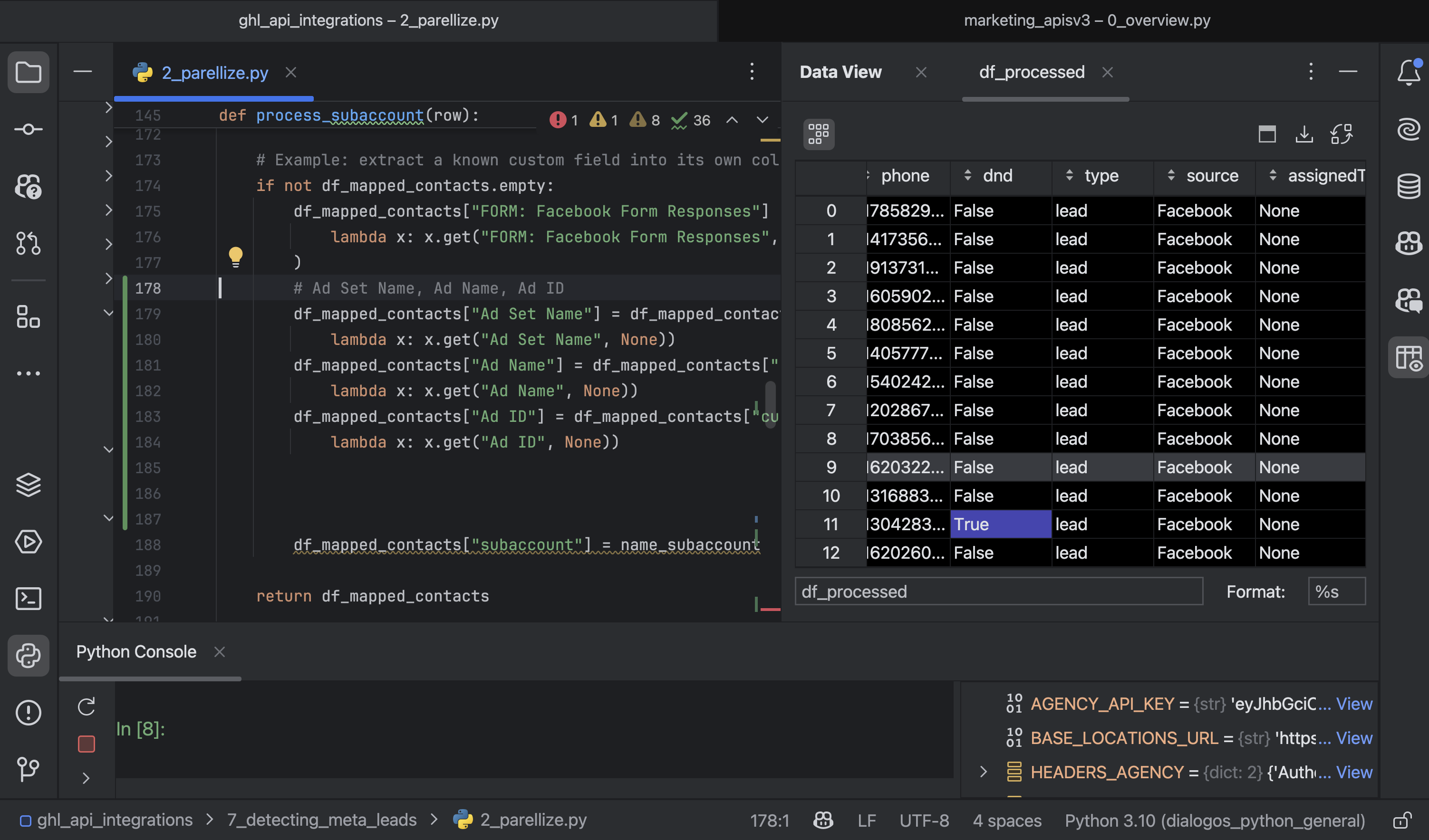The width and height of the screenshot is (1429, 840).
Task: Click View link for BASE_LOCATIONS_URL
Action: pyautogui.click(x=1354, y=737)
